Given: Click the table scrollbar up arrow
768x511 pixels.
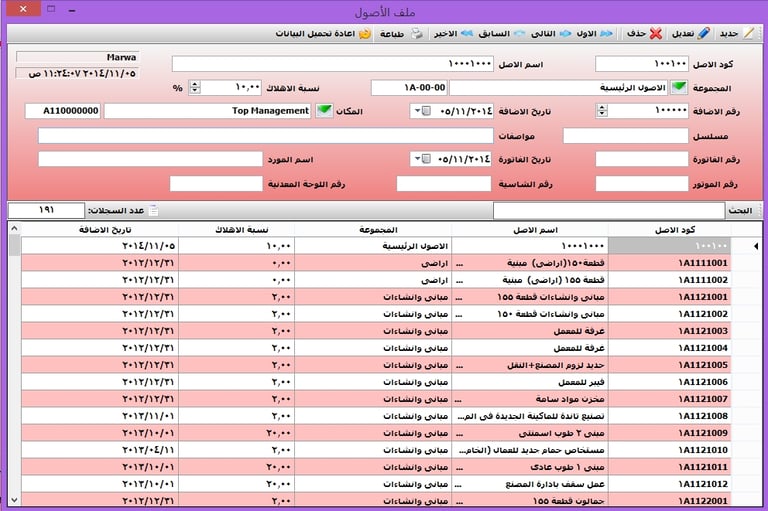Looking at the screenshot, I should coord(14,228).
